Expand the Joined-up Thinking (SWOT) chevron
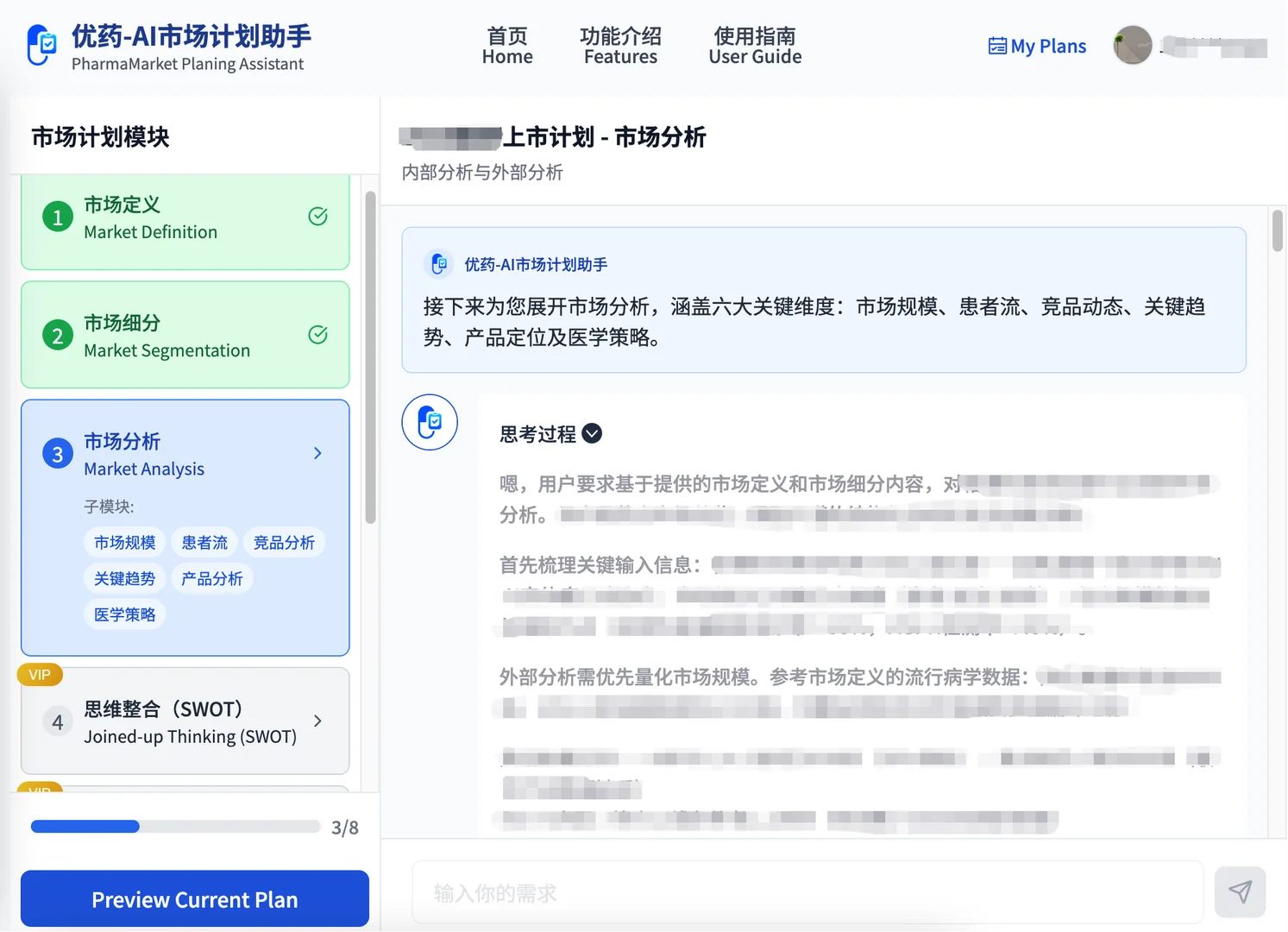This screenshot has height=932, width=1288. click(317, 721)
